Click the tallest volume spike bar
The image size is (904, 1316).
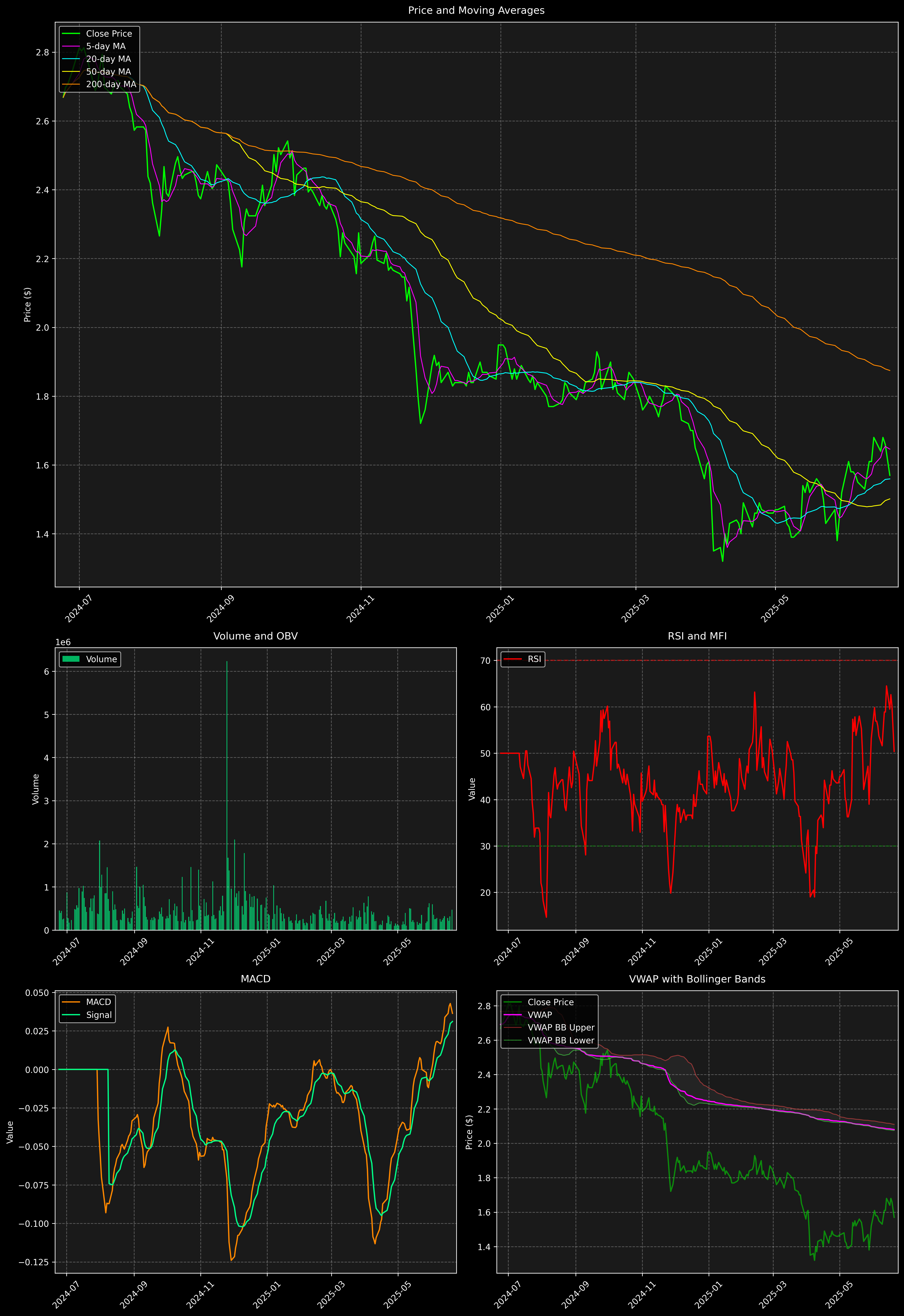coord(227,796)
